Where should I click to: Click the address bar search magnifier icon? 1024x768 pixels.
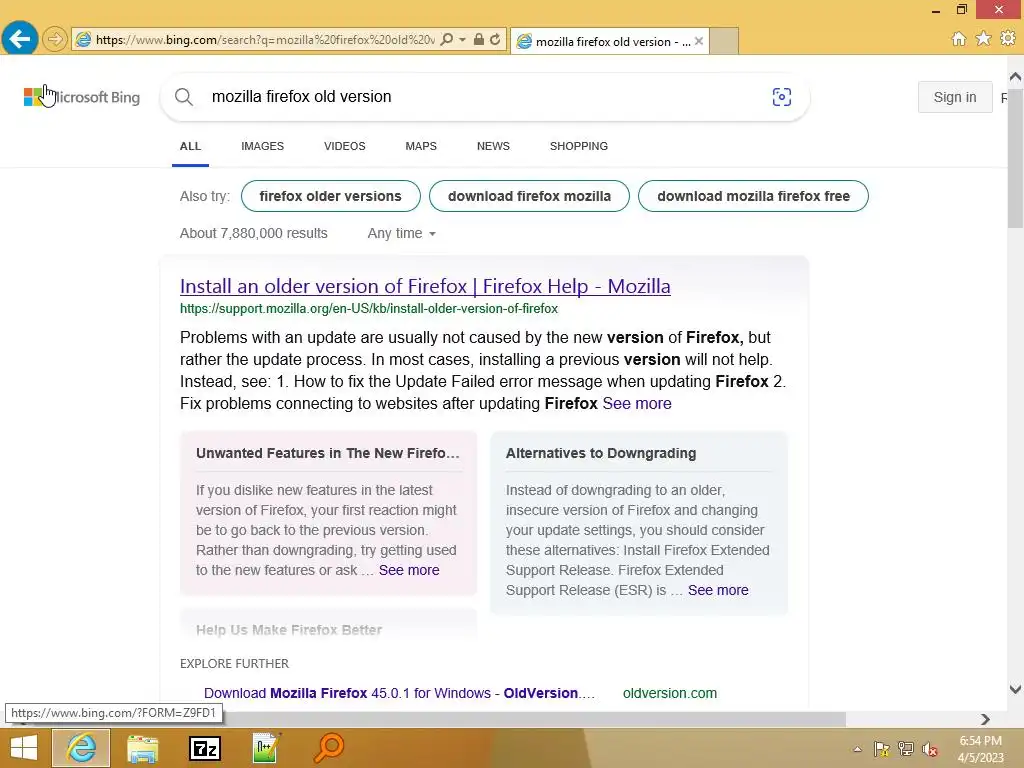447,40
